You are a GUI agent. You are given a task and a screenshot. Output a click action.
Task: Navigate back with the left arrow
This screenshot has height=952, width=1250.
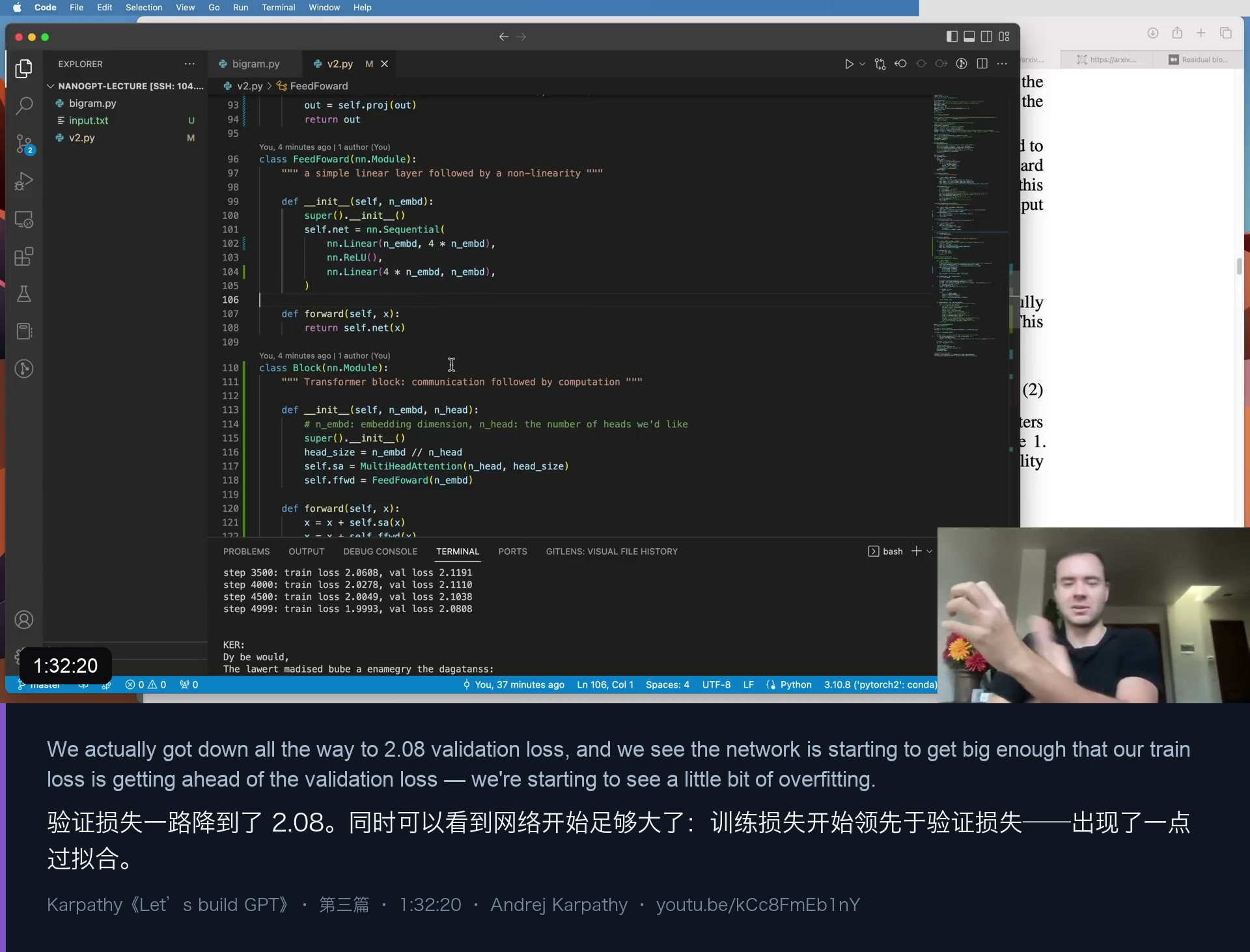503,36
